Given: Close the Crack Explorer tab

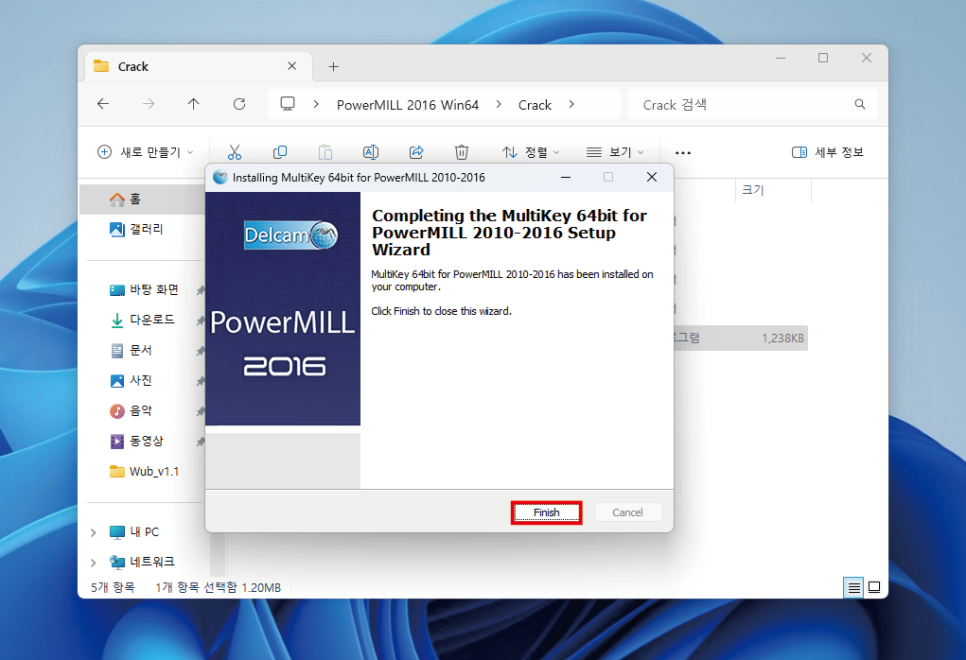Looking at the screenshot, I should pyautogui.click(x=292, y=66).
